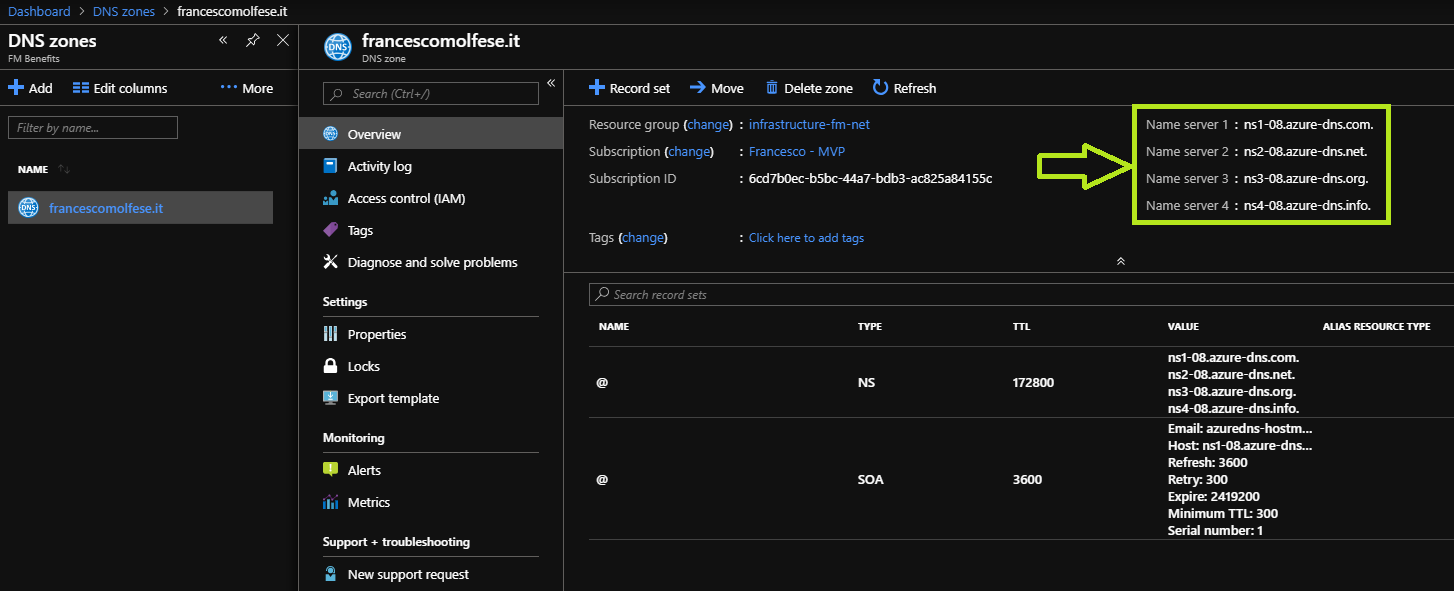Click the Activity log book icon
This screenshot has height=591, width=1454.
pos(331,166)
